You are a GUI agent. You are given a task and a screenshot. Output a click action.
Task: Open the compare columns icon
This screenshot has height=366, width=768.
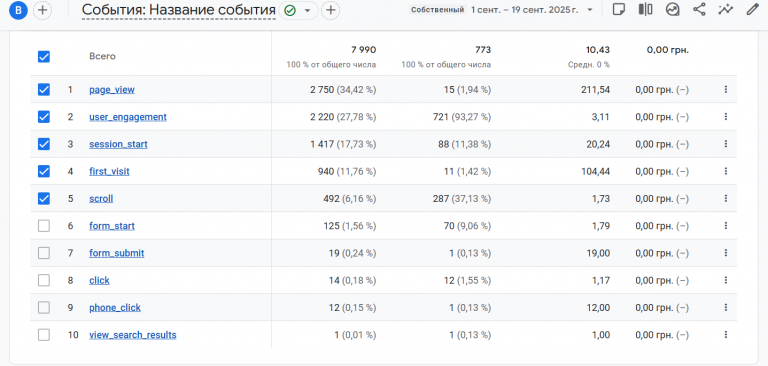point(646,10)
